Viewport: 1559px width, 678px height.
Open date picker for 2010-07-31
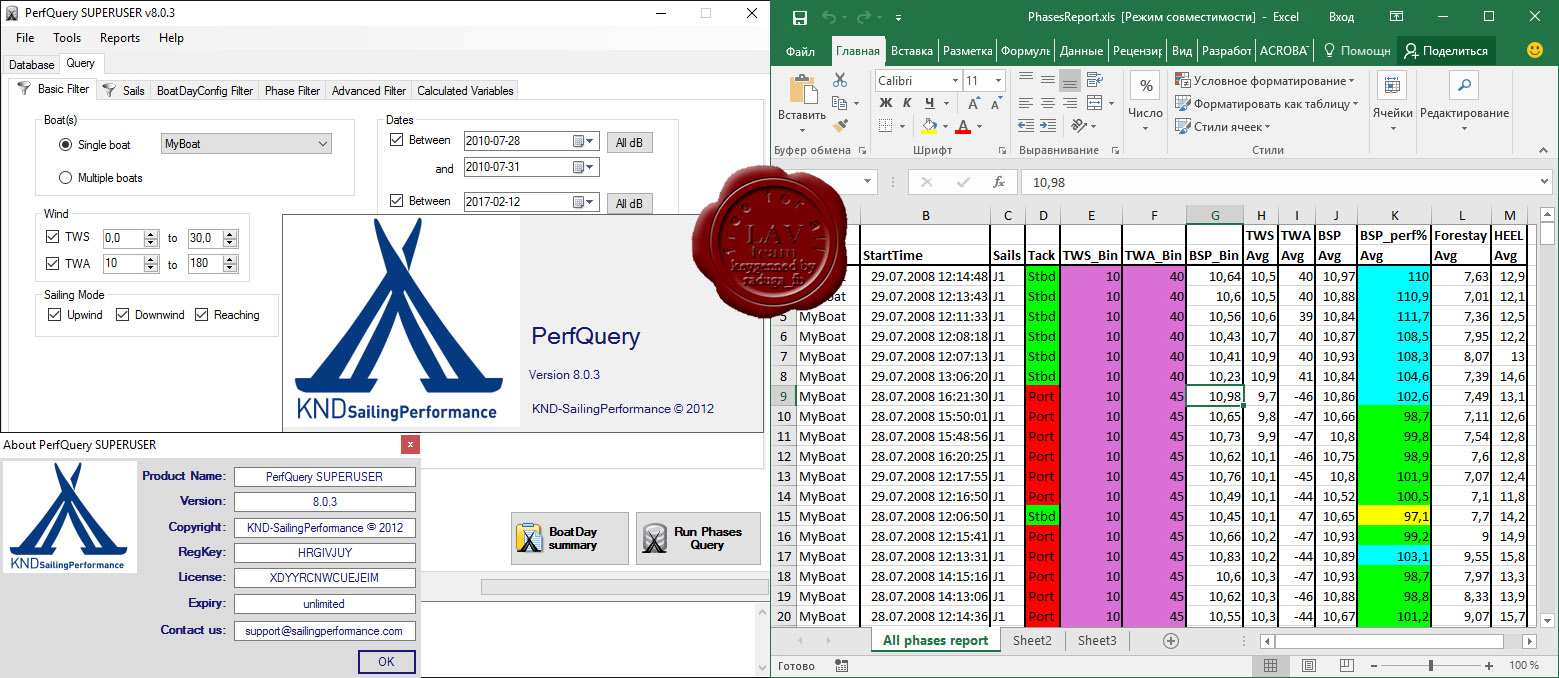584,167
